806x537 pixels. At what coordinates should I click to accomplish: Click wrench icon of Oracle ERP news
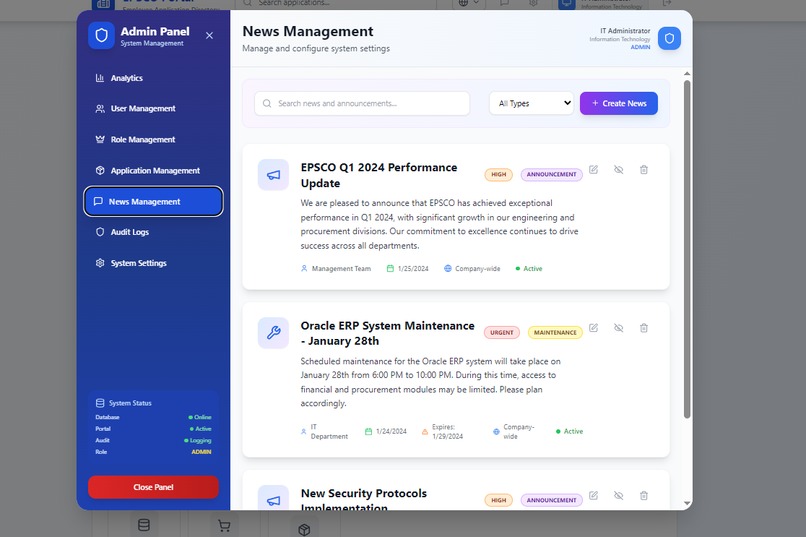click(273, 333)
